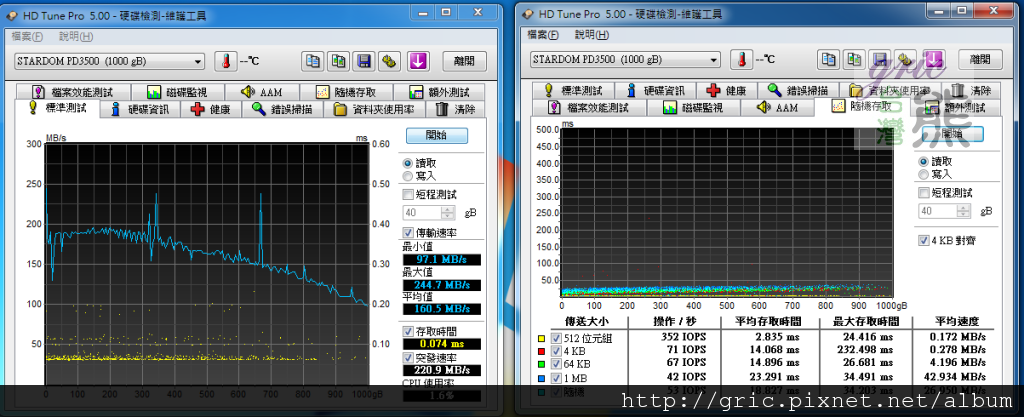Image resolution: width=1024 pixels, height=417 pixels.
Task: Click HD Tune Pro title icon, right window
Action: [528, 14]
